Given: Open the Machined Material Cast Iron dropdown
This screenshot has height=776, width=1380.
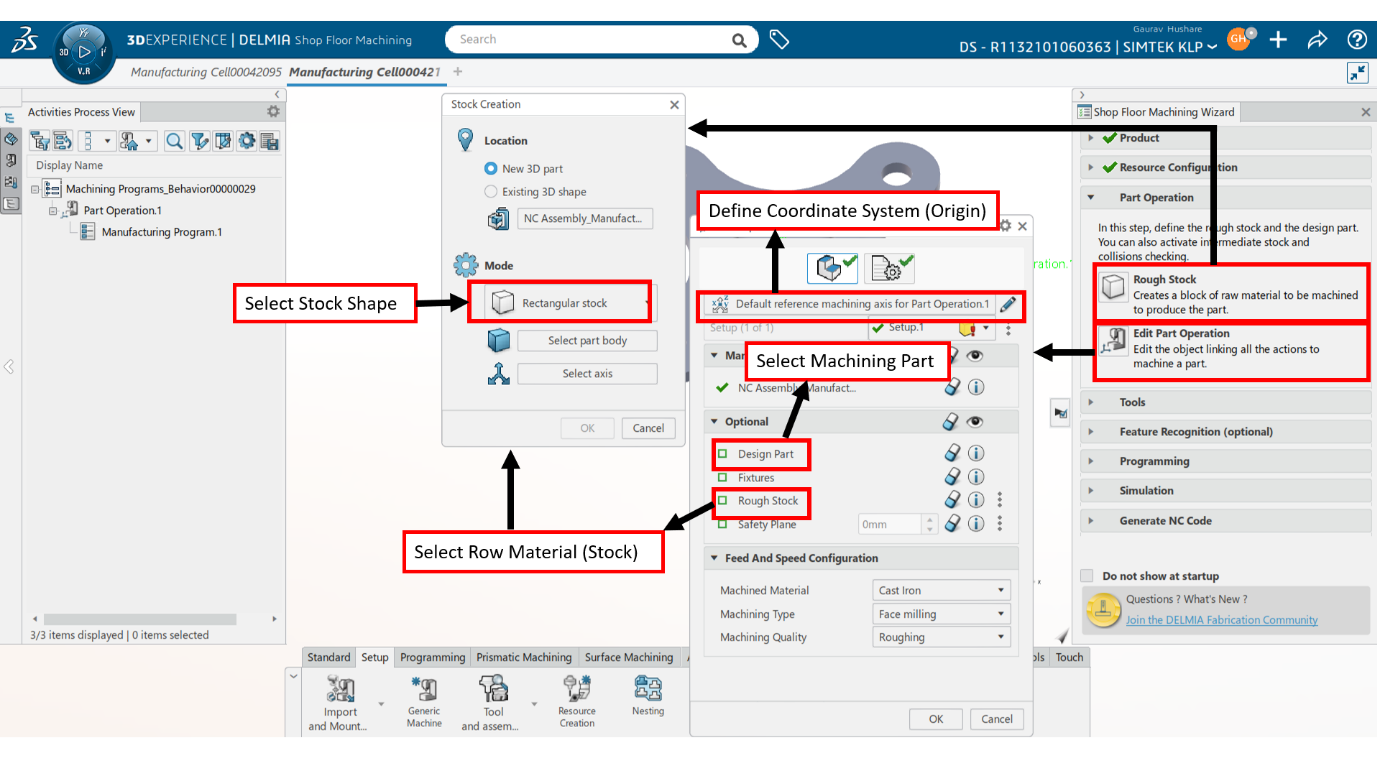Looking at the screenshot, I should click(x=942, y=590).
